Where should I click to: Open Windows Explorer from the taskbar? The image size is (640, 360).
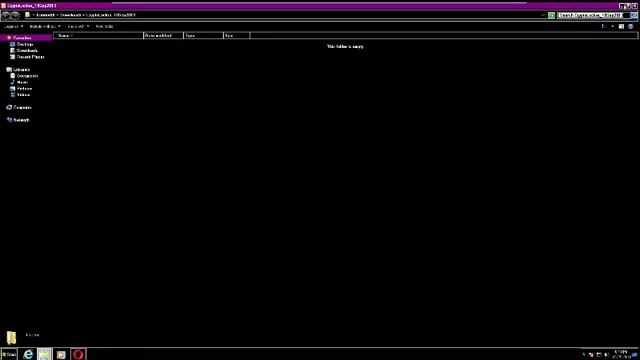click(44, 354)
